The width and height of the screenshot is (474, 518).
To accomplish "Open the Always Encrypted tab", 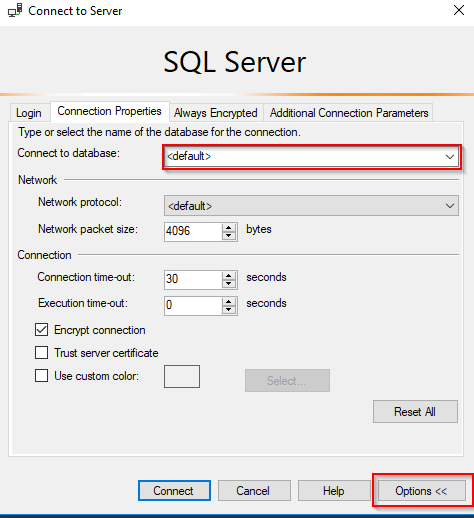I will click(216, 113).
